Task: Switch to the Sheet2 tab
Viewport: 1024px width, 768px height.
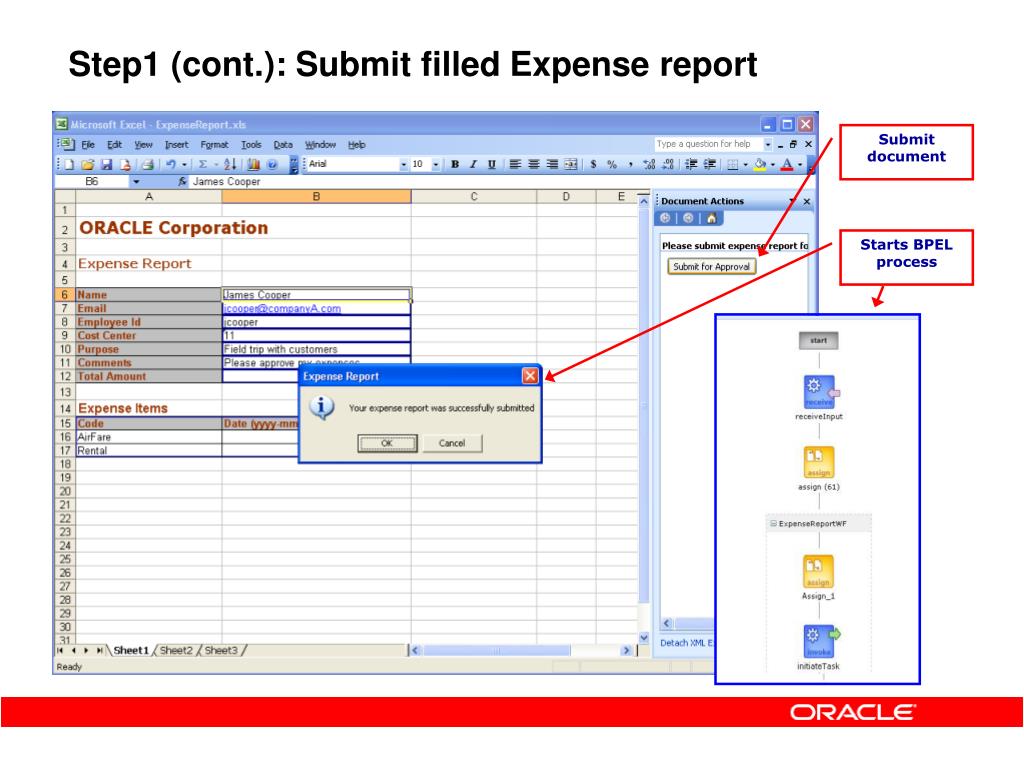Action: pyautogui.click(x=176, y=650)
